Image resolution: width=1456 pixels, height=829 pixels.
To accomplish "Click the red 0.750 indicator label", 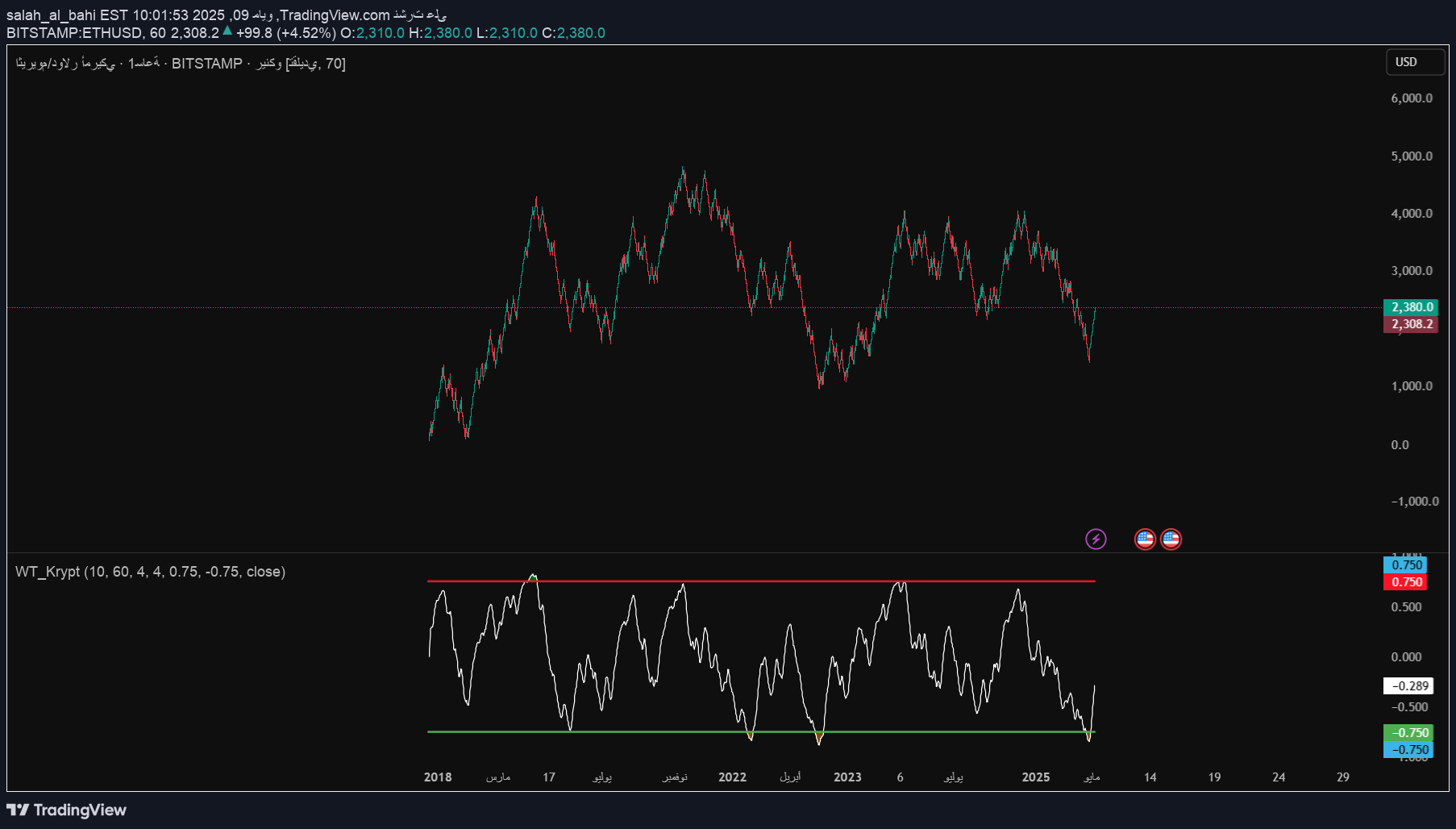I will (x=1405, y=581).
